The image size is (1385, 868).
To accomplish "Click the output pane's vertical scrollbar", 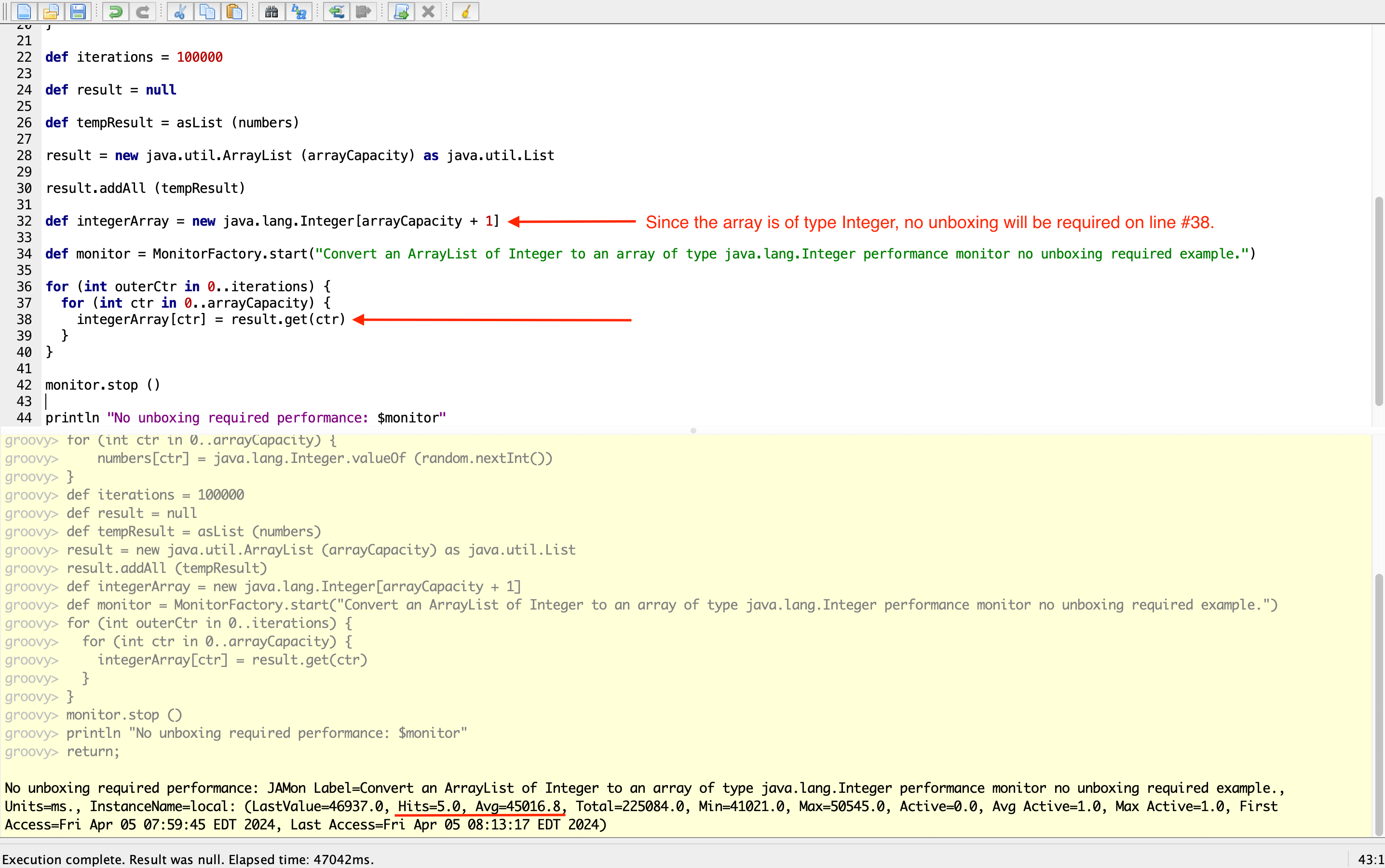I will click(1379, 705).
